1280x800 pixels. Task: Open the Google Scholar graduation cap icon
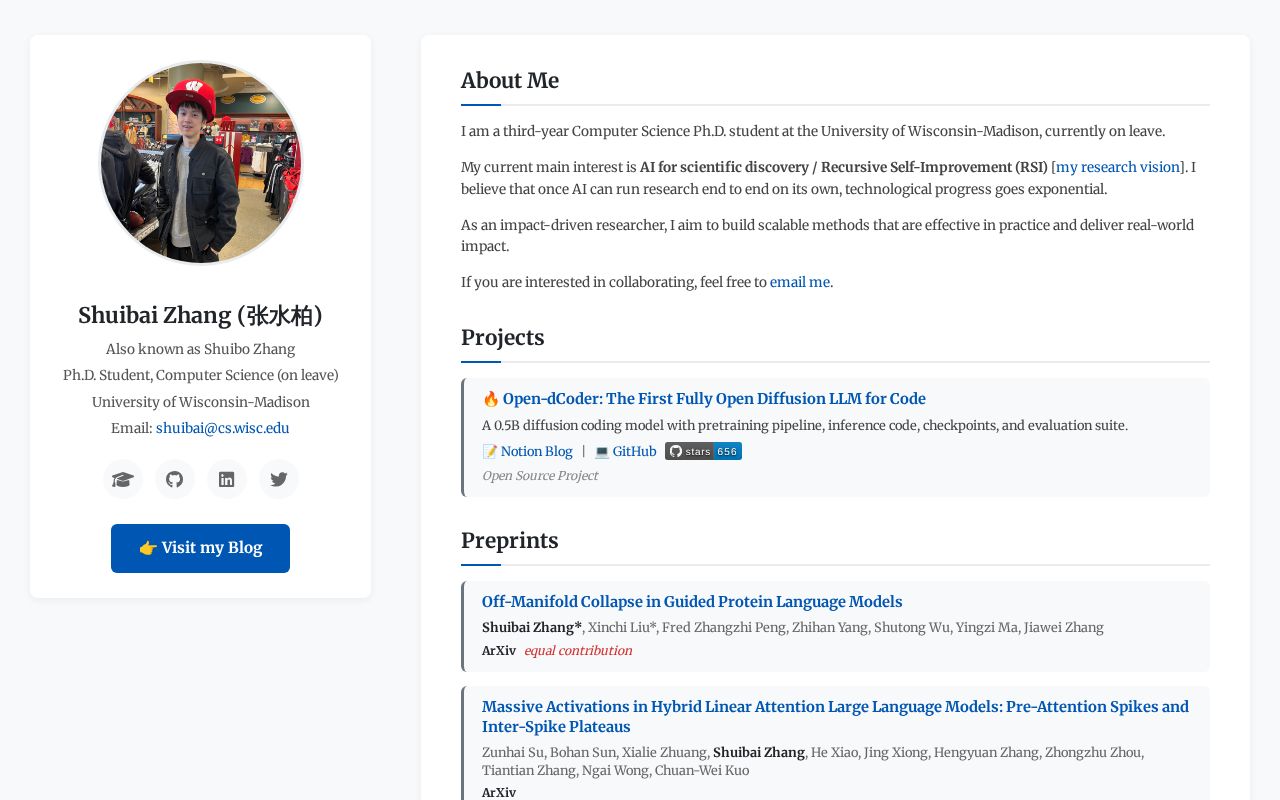coord(123,479)
